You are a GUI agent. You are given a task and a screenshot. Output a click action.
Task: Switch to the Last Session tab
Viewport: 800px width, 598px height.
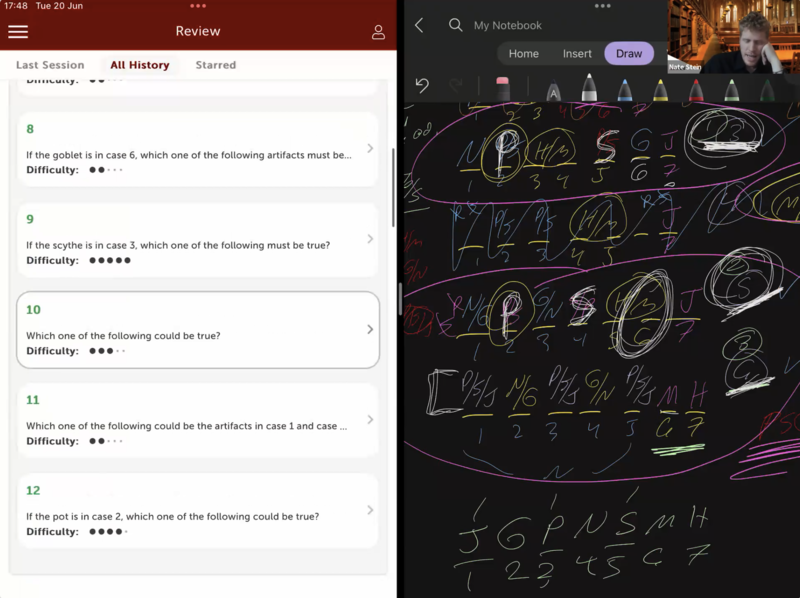(x=50, y=65)
